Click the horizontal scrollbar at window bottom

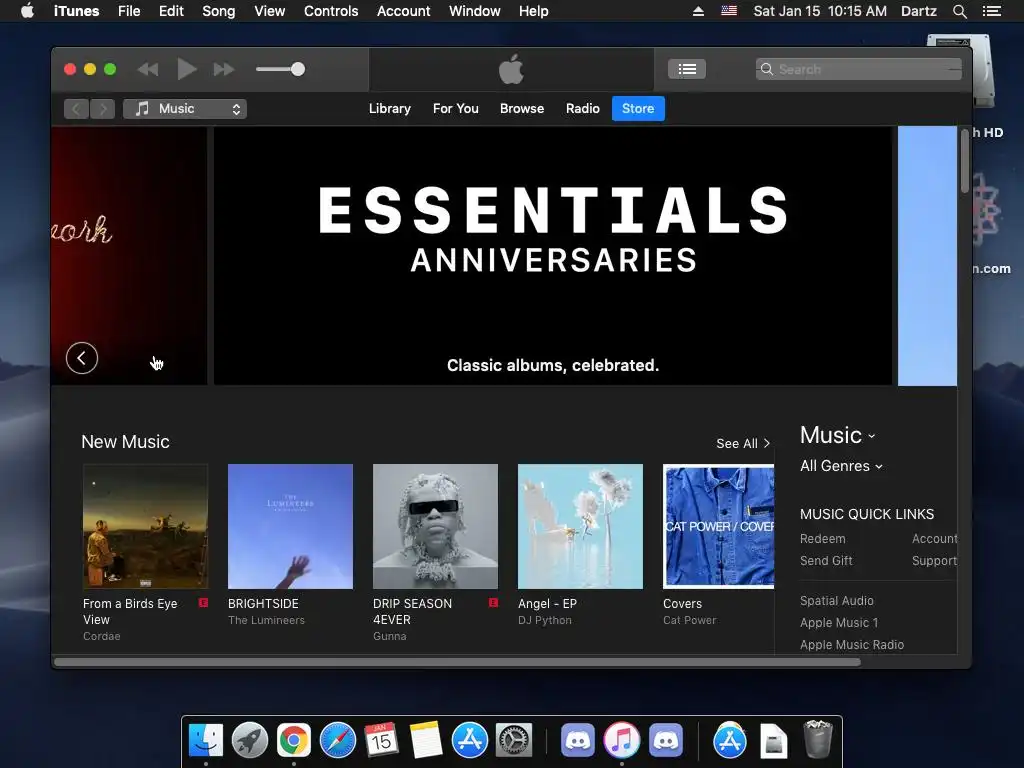457,662
